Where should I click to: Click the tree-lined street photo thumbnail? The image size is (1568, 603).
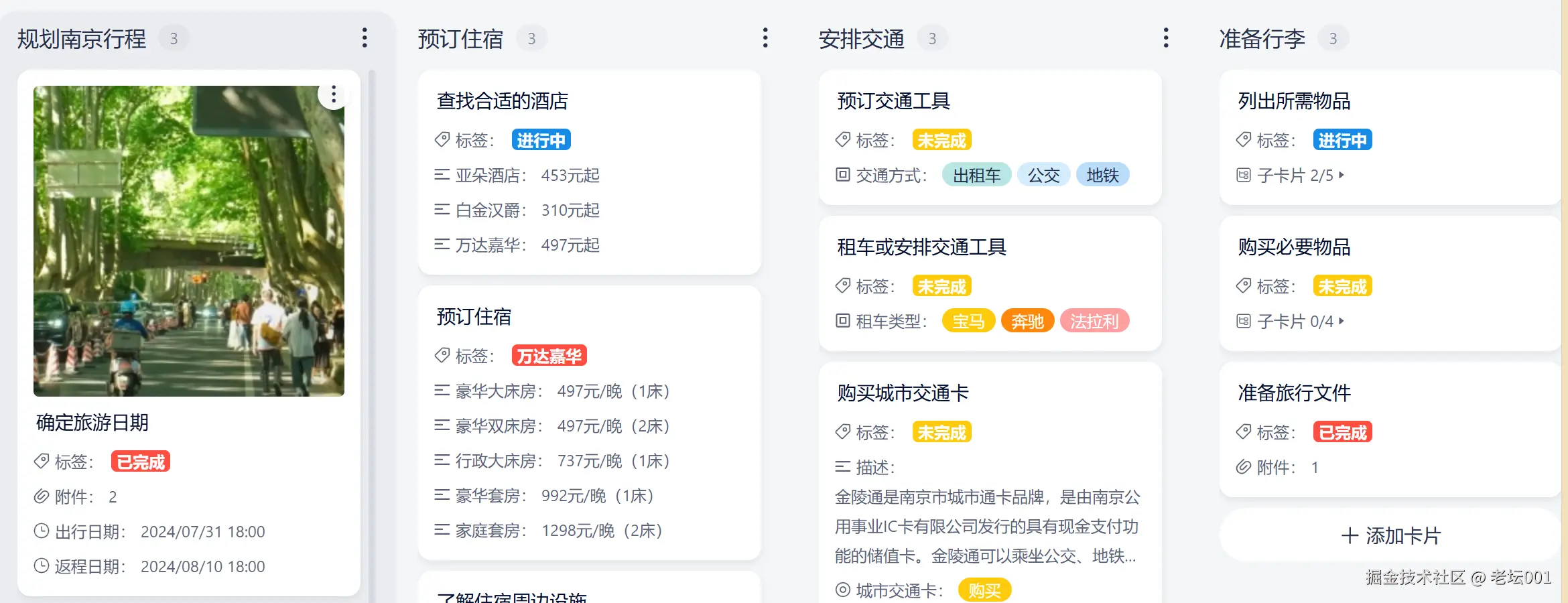(x=189, y=240)
